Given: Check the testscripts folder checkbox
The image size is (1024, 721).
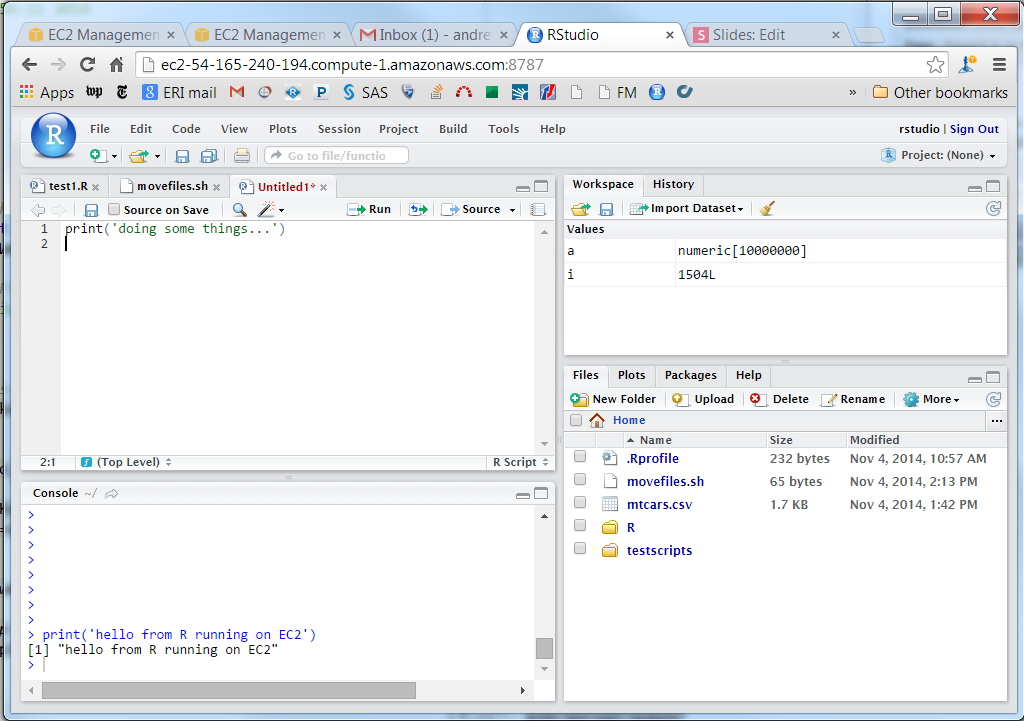Looking at the screenshot, I should (x=580, y=548).
